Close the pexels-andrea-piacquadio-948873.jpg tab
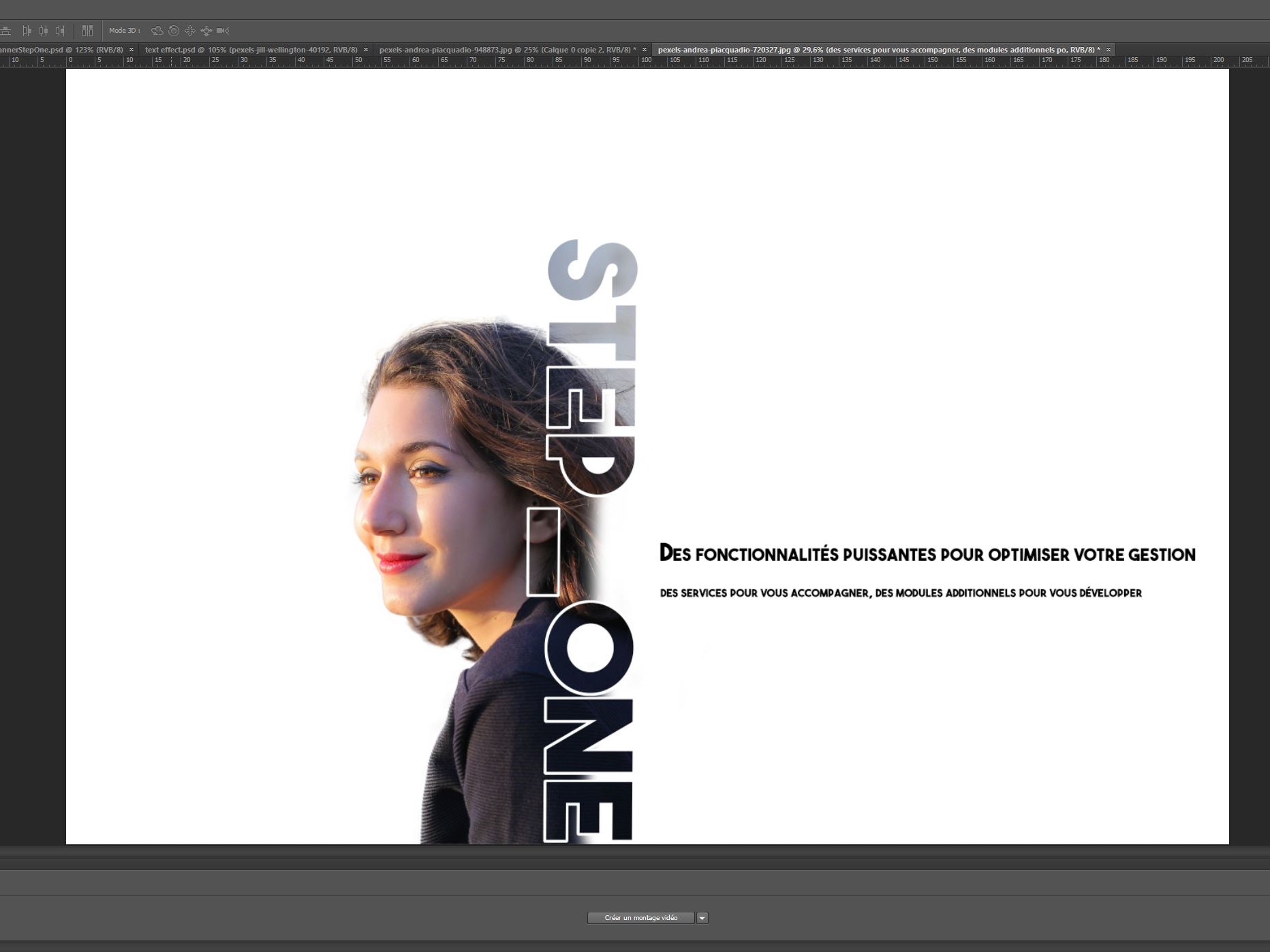1270x952 pixels. click(645, 50)
